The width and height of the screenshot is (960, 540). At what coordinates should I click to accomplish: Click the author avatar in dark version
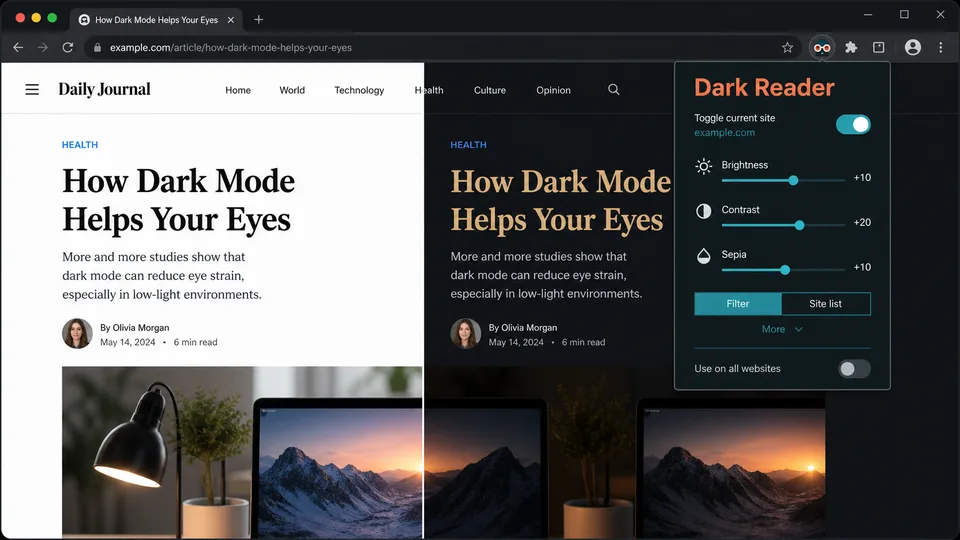tap(465, 334)
